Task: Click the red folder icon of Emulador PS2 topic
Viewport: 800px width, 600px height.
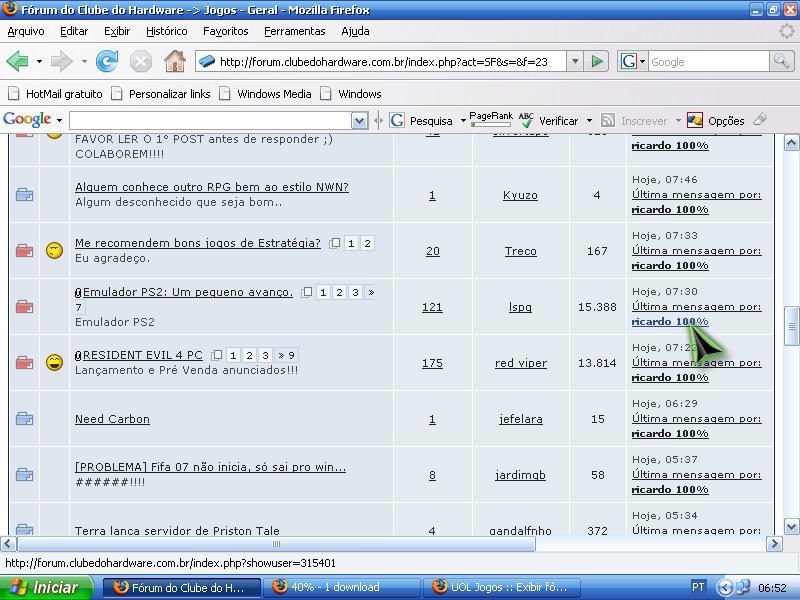Action: tap(24, 307)
